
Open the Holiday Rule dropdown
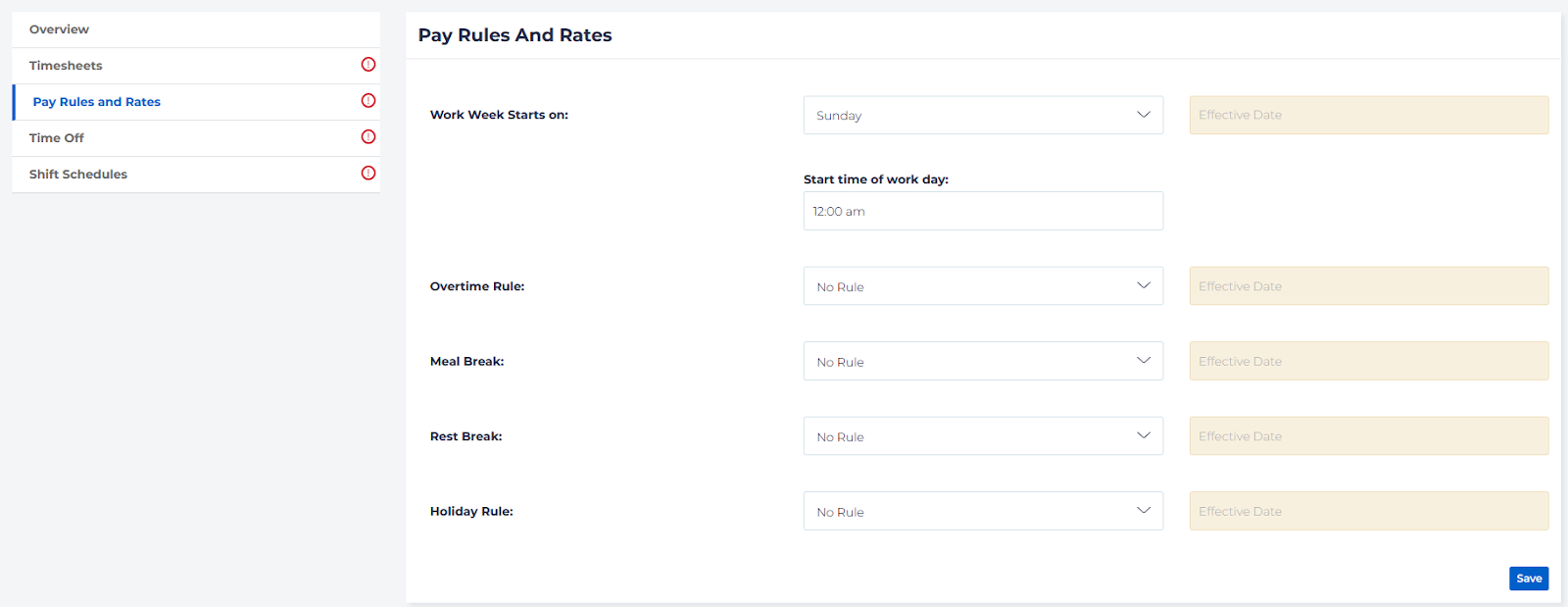pos(983,511)
